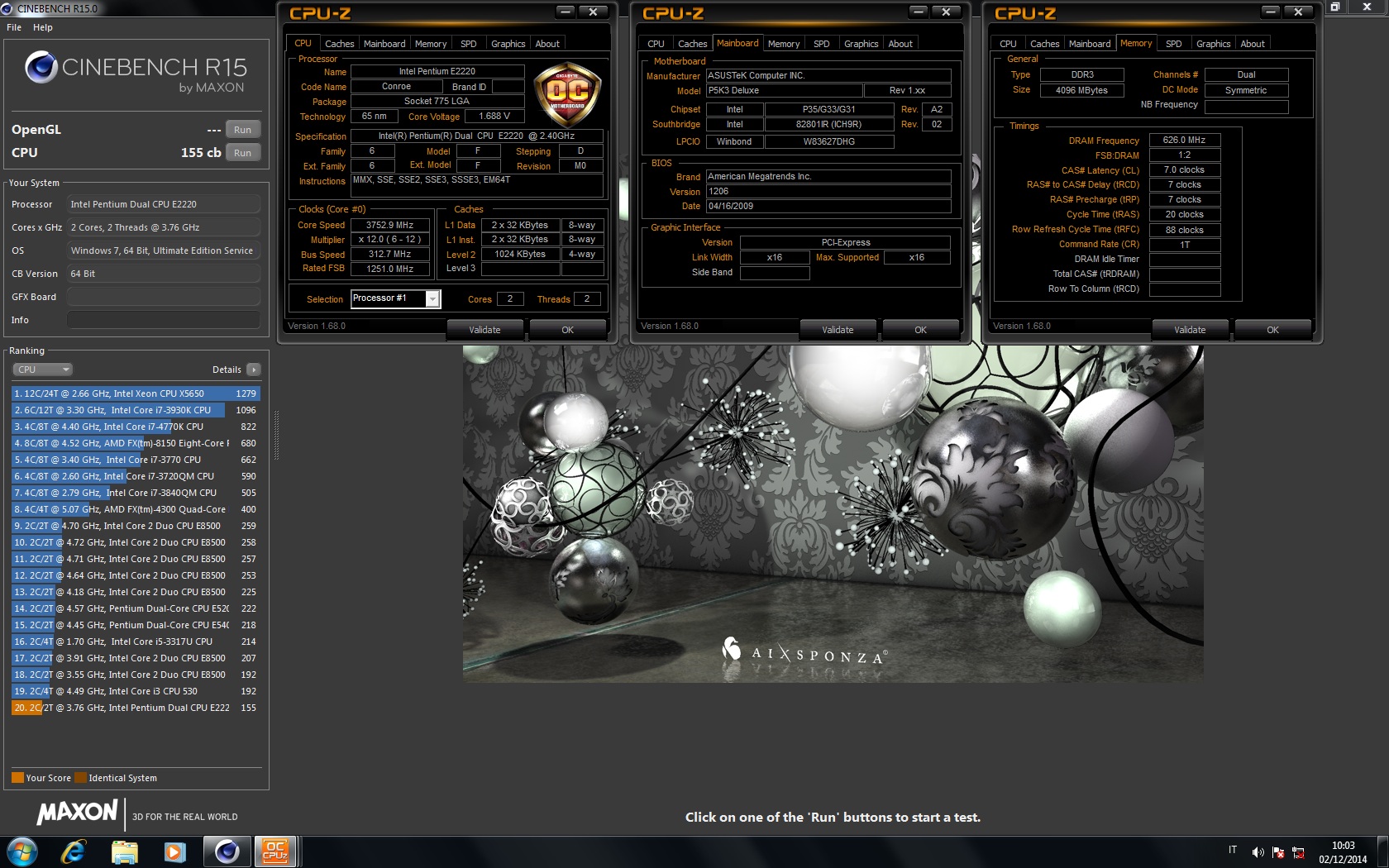Image resolution: width=1389 pixels, height=868 pixels.
Task: Click Validate in the Memory CPU-Z window
Action: (x=1190, y=330)
